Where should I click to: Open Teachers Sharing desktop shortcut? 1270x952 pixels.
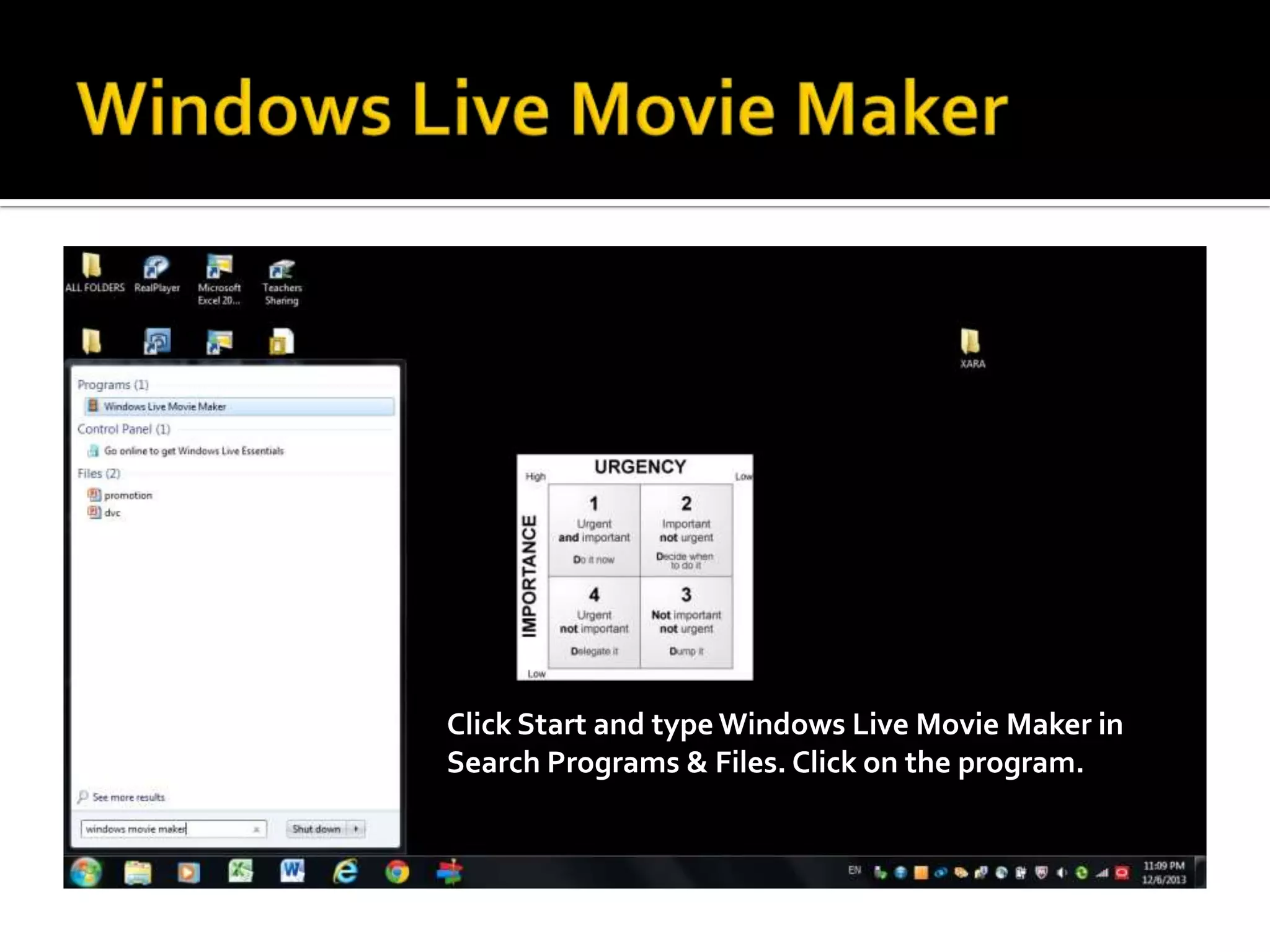pyautogui.click(x=282, y=282)
